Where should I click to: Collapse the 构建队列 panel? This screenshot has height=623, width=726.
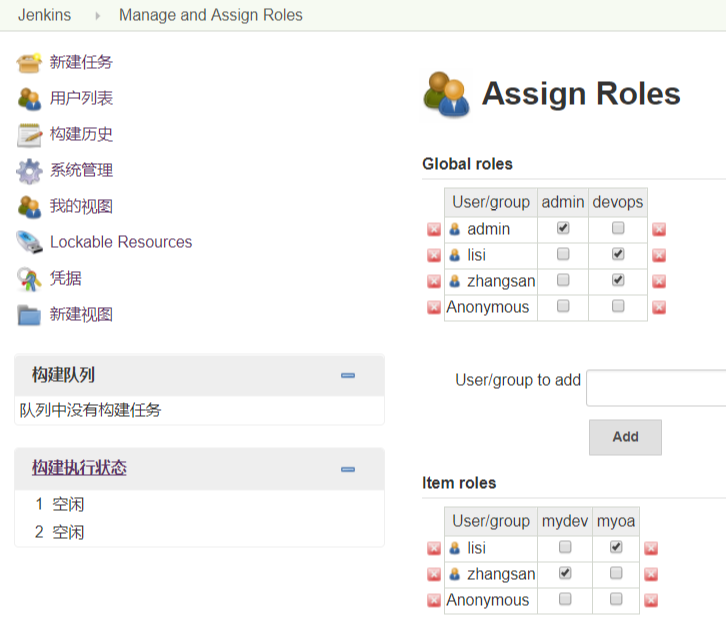(348, 375)
